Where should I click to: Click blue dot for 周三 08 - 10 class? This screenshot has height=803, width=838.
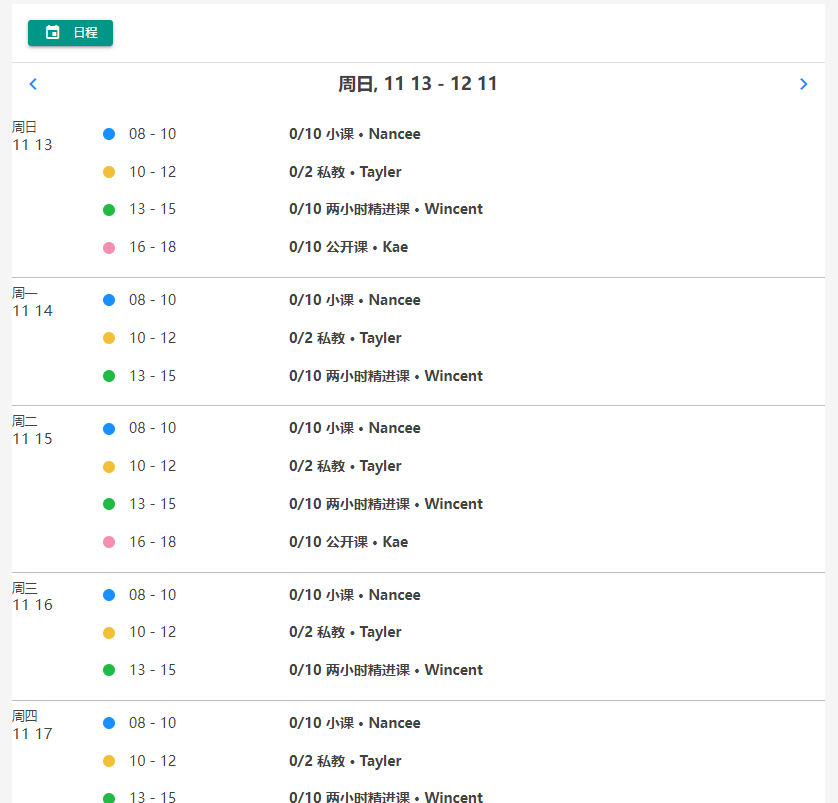[109, 595]
